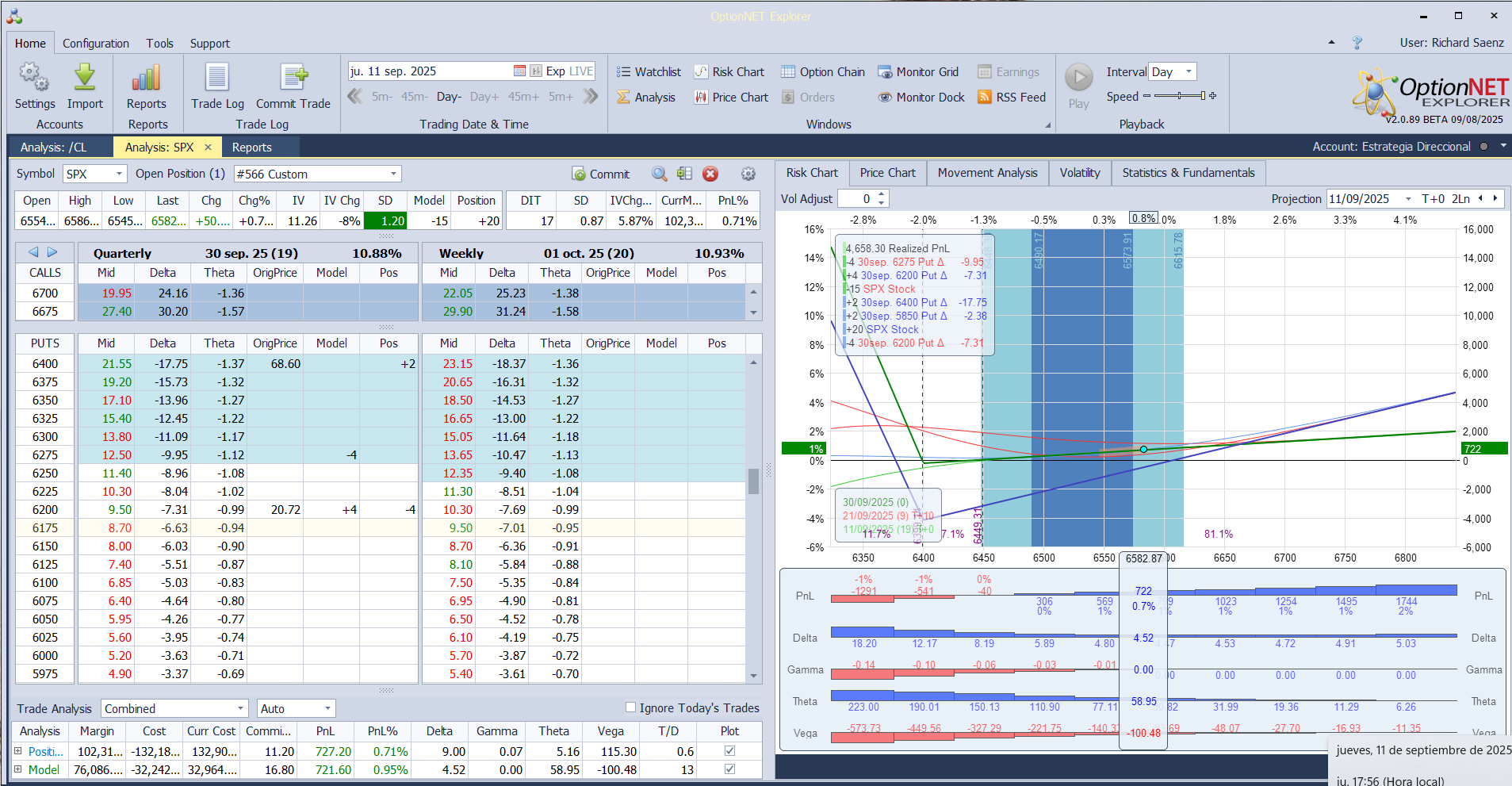
Task: Switch to the Configuration ribbon tab
Action: pos(96,44)
